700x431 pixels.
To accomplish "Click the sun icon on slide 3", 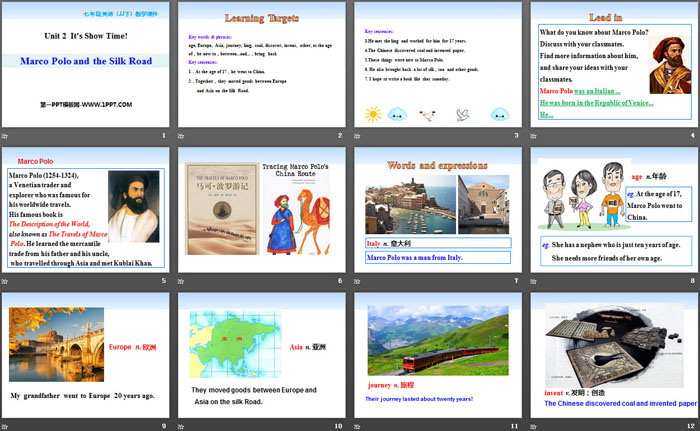I will tap(373, 114).
